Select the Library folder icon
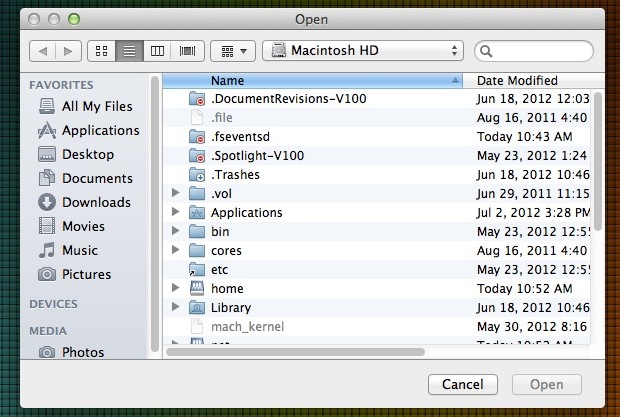 click(197, 307)
